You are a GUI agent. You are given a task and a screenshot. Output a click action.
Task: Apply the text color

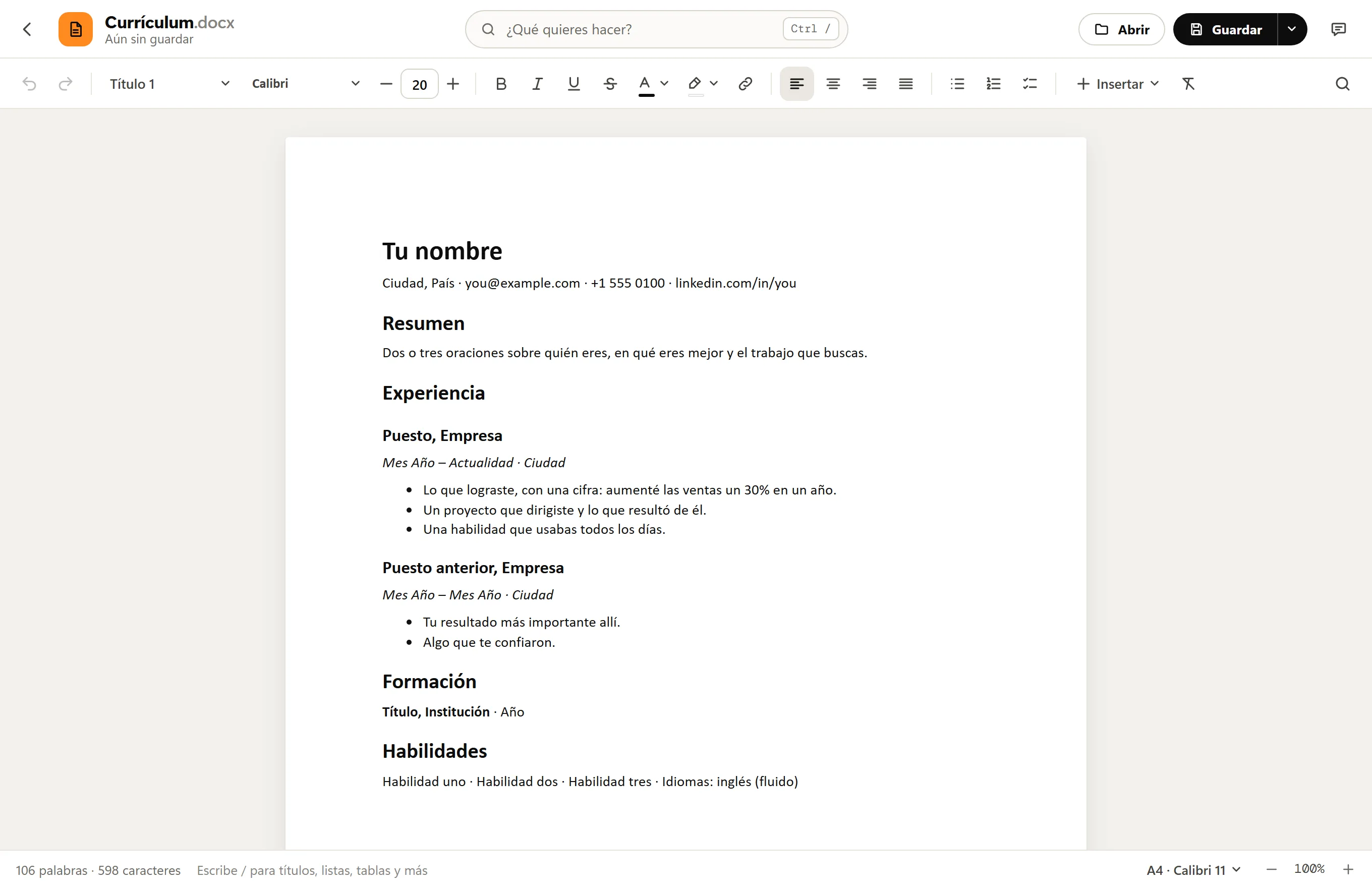tap(646, 84)
